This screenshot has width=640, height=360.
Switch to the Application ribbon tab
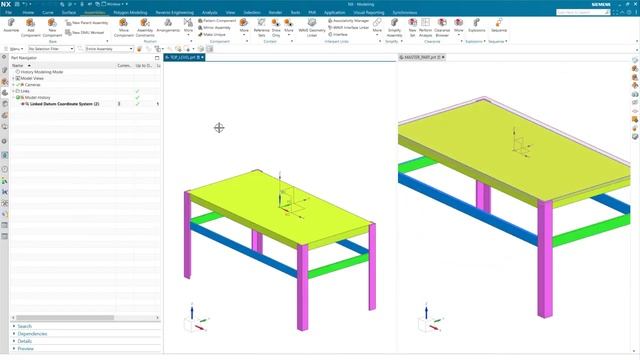coord(335,13)
